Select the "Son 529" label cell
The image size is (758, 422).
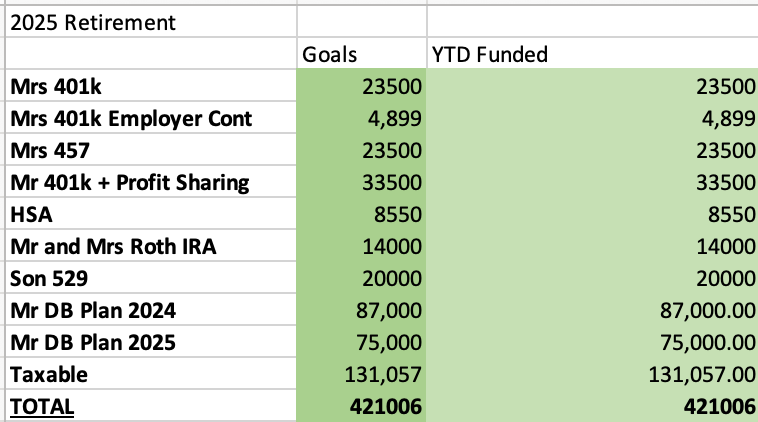[x=150, y=279]
